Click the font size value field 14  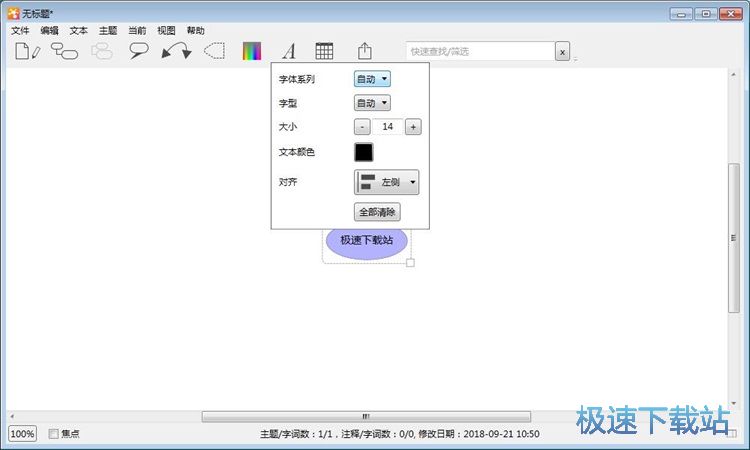pos(387,127)
